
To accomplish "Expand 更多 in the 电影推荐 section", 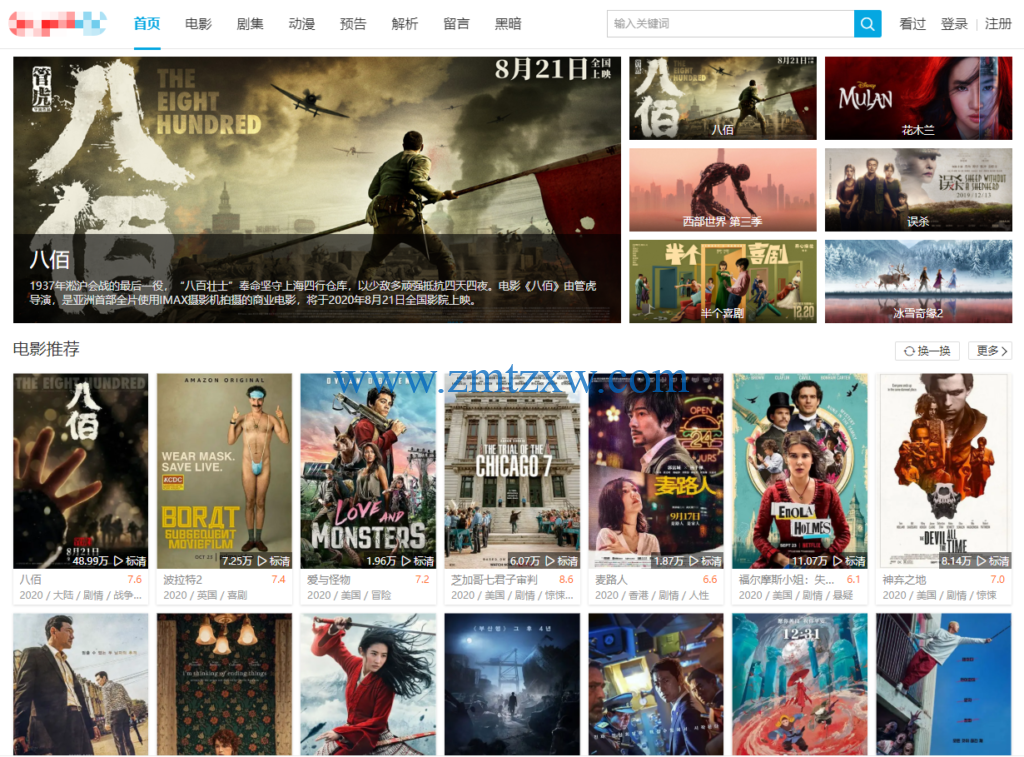I will [x=990, y=351].
